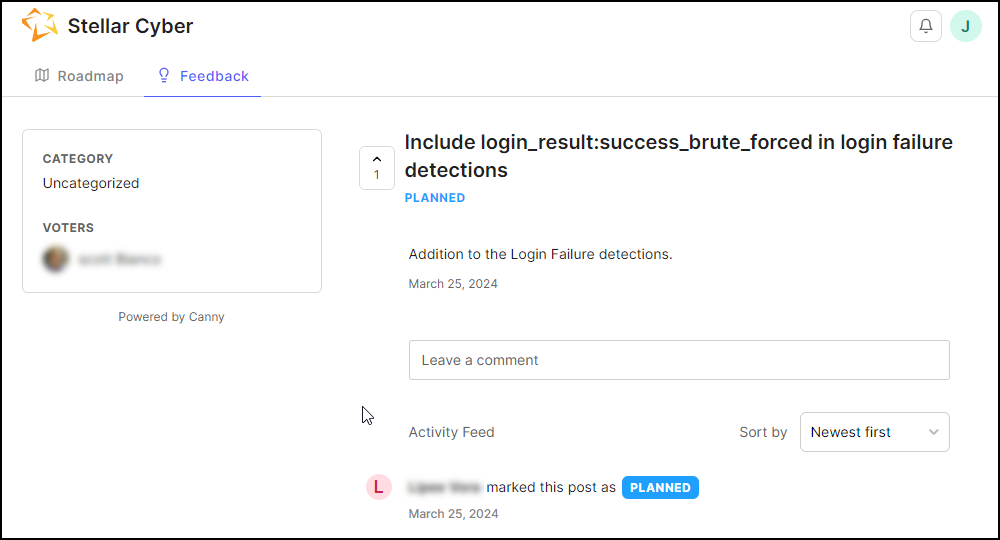Click the blurred name in activity feed
Image resolution: width=1000 pixels, height=540 pixels.
445,488
